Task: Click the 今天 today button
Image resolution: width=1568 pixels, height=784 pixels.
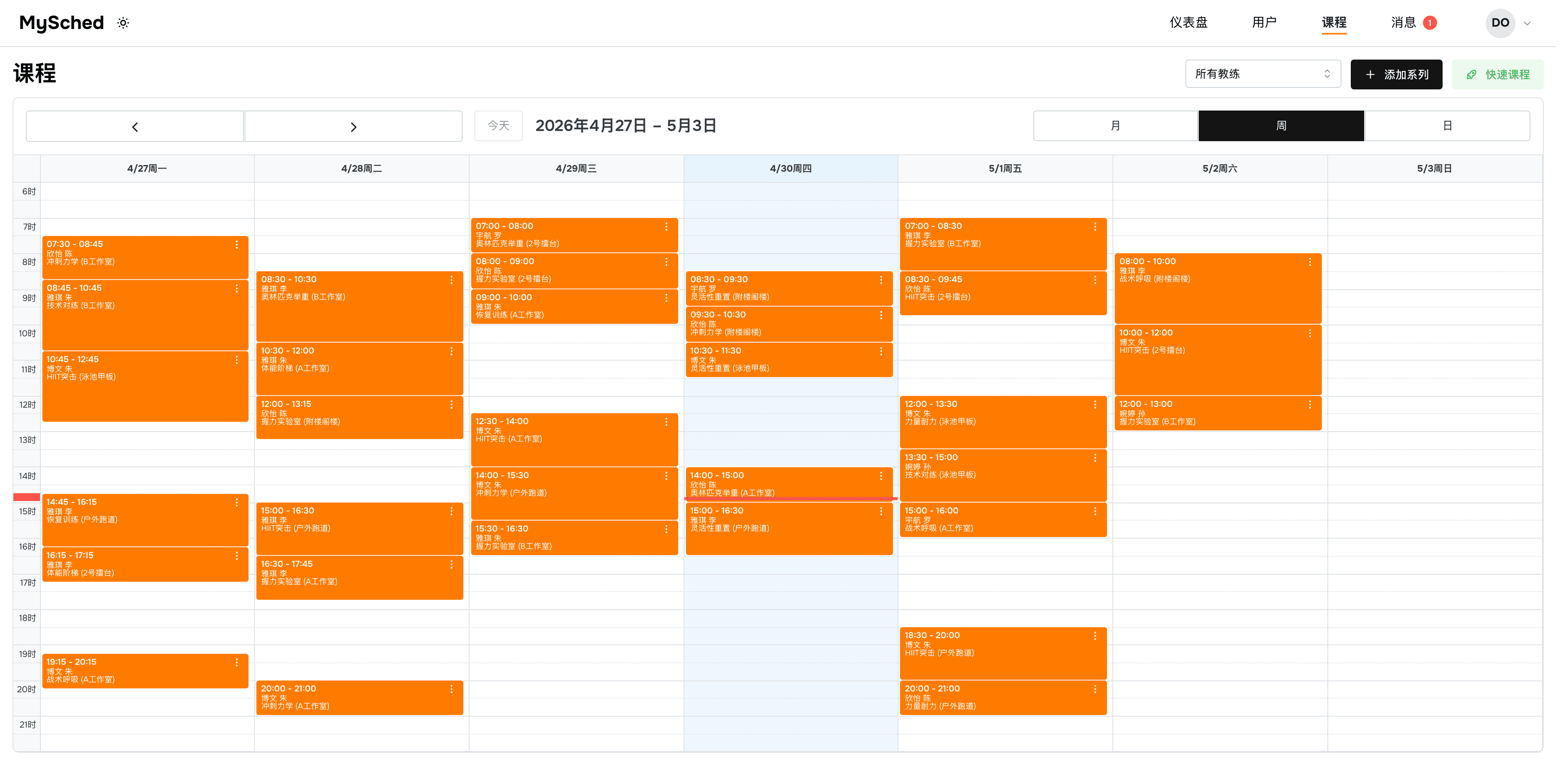Action: tap(499, 125)
